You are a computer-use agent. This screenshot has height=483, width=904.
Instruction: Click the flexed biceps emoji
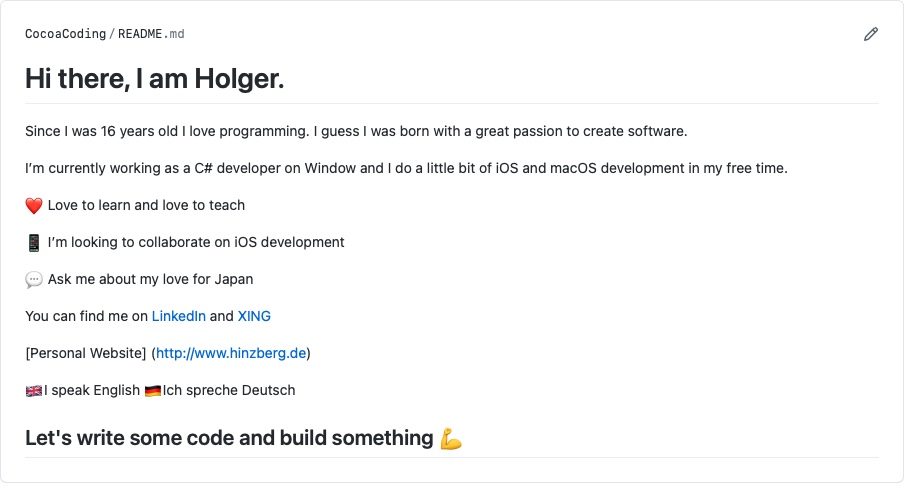pyautogui.click(x=451, y=439)
